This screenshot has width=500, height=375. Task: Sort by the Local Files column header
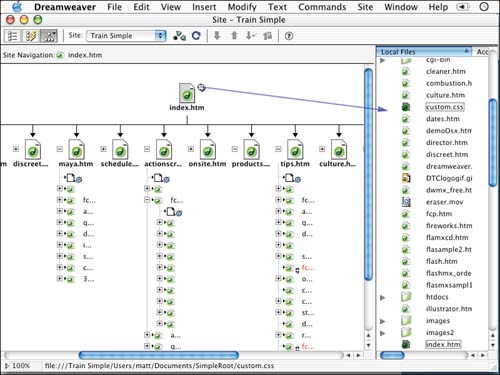click(x=424, y=52)
